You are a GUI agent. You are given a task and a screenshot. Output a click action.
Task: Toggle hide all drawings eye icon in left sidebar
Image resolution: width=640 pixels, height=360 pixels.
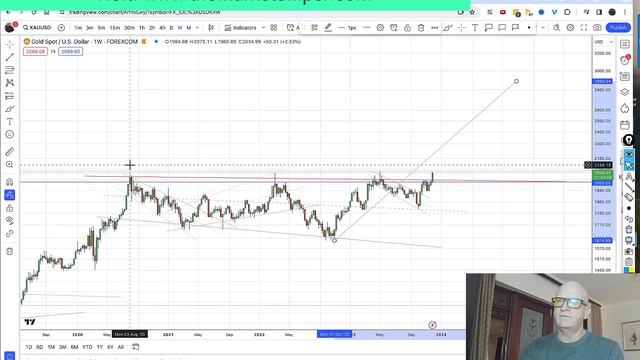tap(10, 221)
